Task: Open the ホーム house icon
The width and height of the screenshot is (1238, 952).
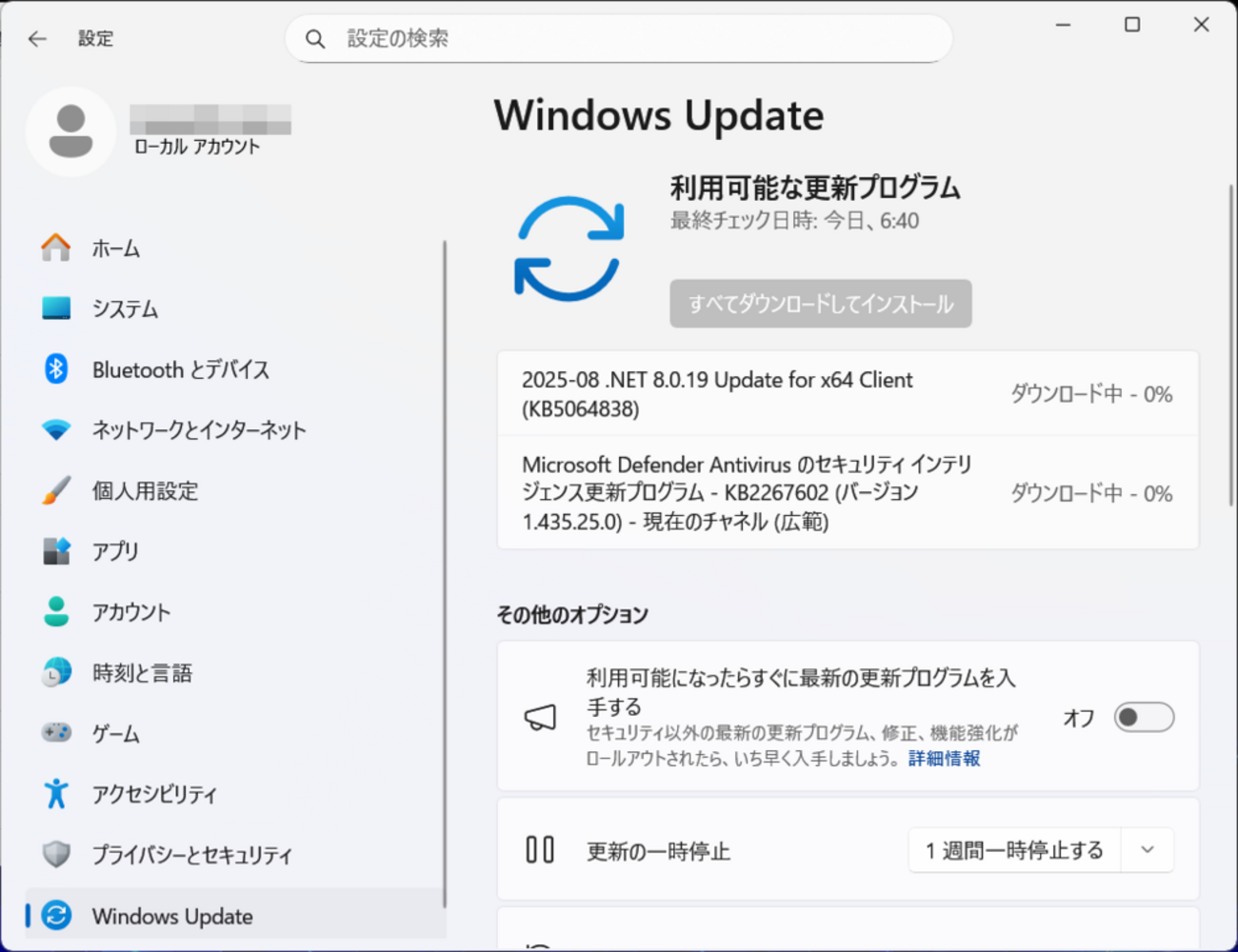Action: 56,248
